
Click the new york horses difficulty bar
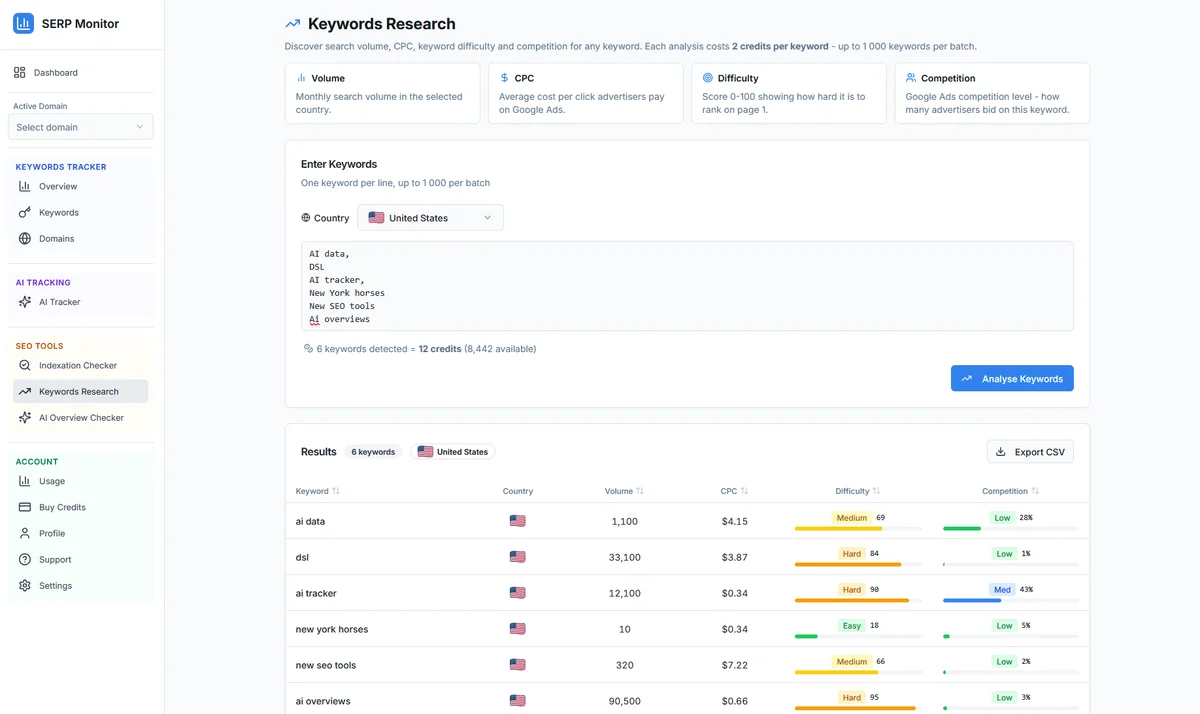pos(858,637)
